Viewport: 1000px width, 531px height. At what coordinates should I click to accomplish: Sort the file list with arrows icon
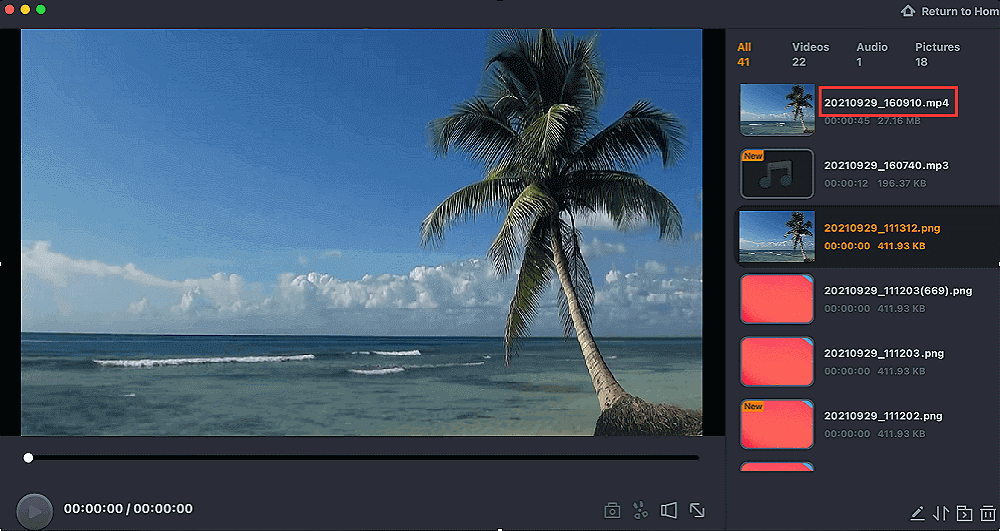pyautogui.click(x=940, y=514)
